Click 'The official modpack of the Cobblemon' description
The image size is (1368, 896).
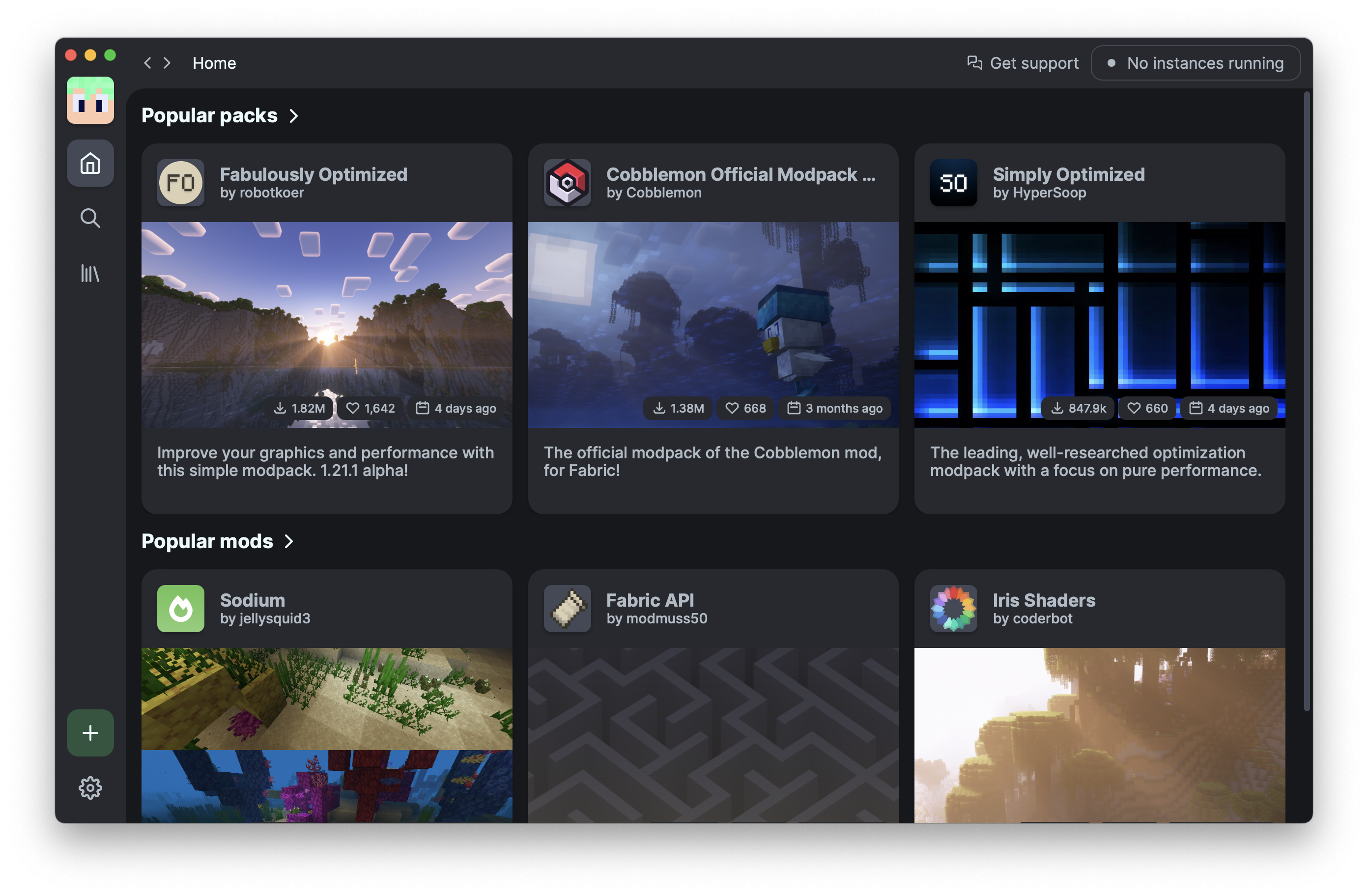coord(712,461)
